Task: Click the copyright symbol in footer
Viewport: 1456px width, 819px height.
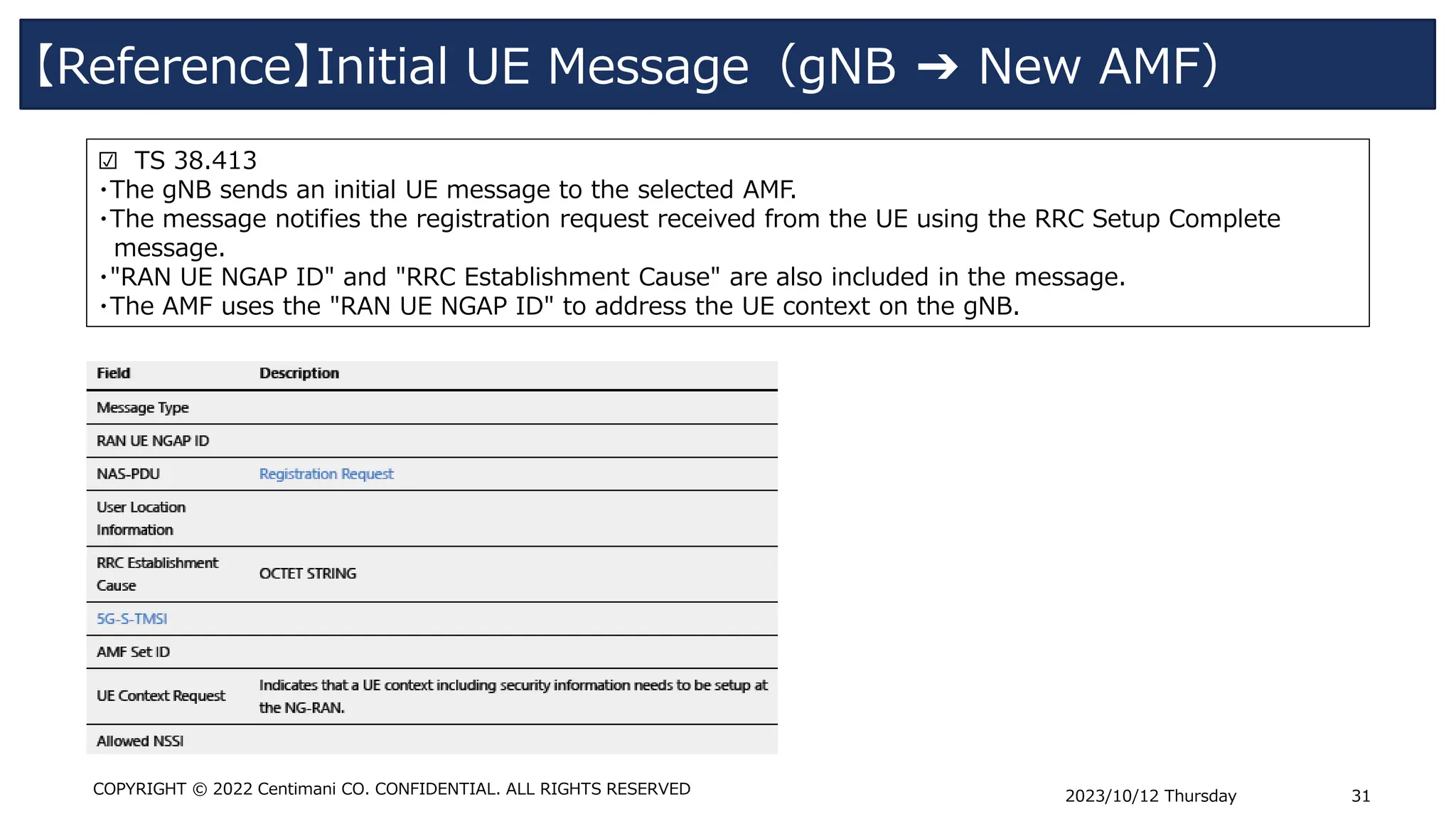Action: 200,789
